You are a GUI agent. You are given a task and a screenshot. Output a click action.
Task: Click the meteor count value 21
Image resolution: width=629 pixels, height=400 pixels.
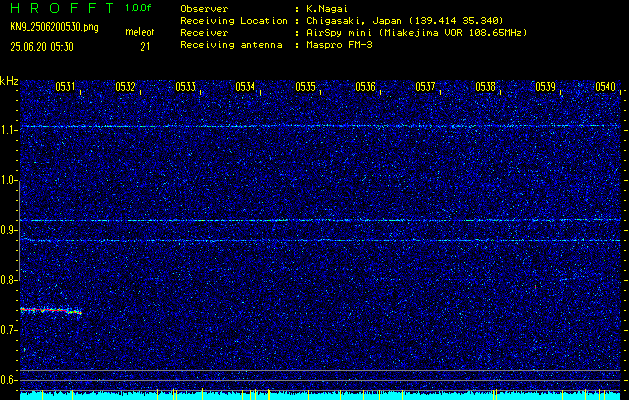coord(145,47)
